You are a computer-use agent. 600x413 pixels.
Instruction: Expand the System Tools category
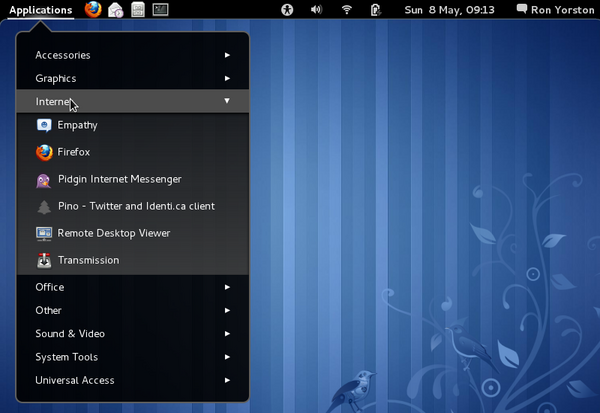point(133,357)
